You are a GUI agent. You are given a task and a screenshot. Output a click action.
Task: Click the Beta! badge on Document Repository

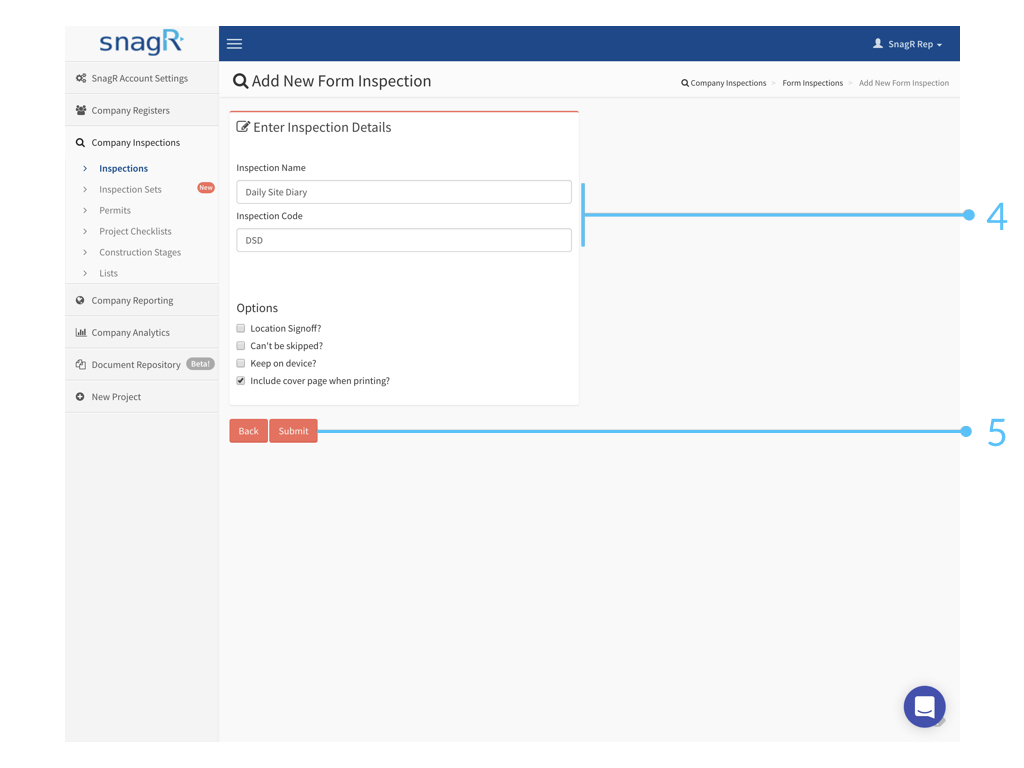tap(200, 364)
